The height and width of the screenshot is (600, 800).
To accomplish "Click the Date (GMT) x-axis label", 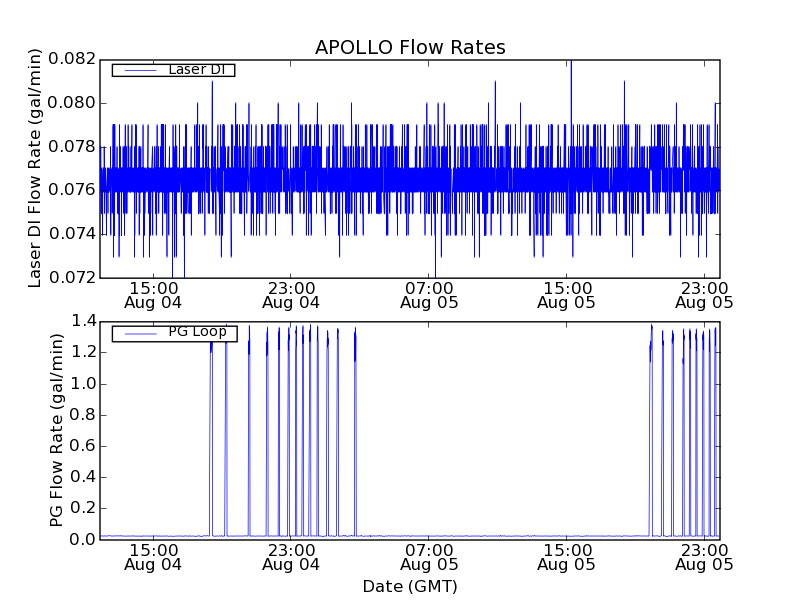I will [x=410, y=586].
